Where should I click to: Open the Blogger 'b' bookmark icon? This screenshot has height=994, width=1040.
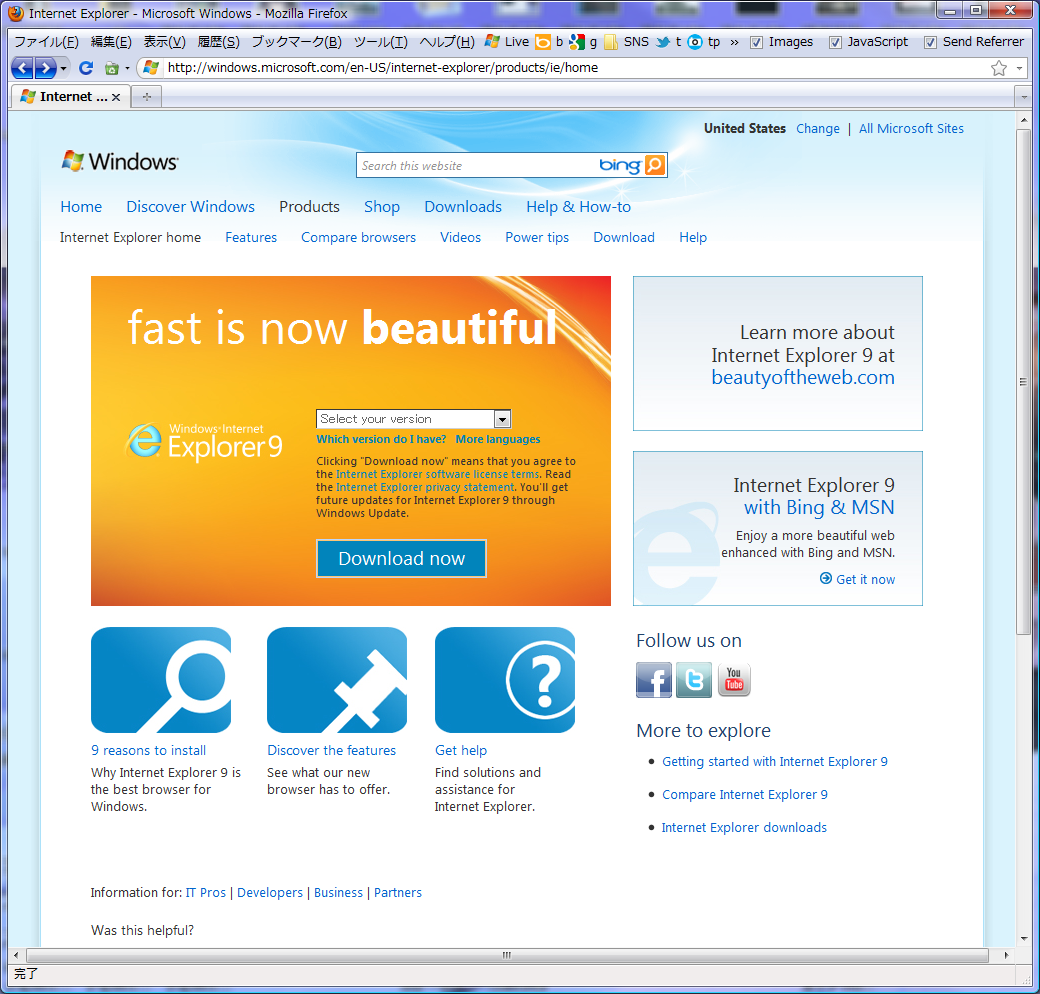click(x=549, y=42)
